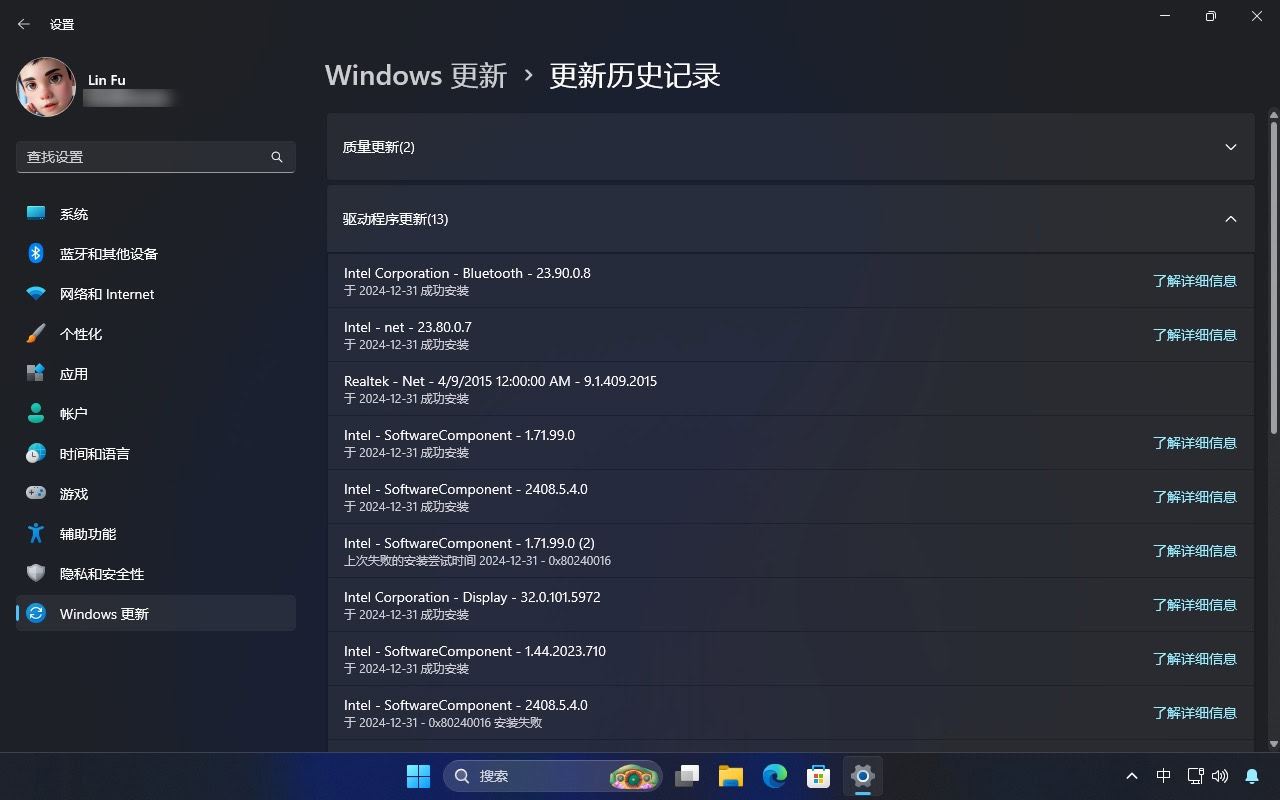Click the back arrow in Settings title bar
This screenshot has width=1280, height=800.
tap(24, 24)
